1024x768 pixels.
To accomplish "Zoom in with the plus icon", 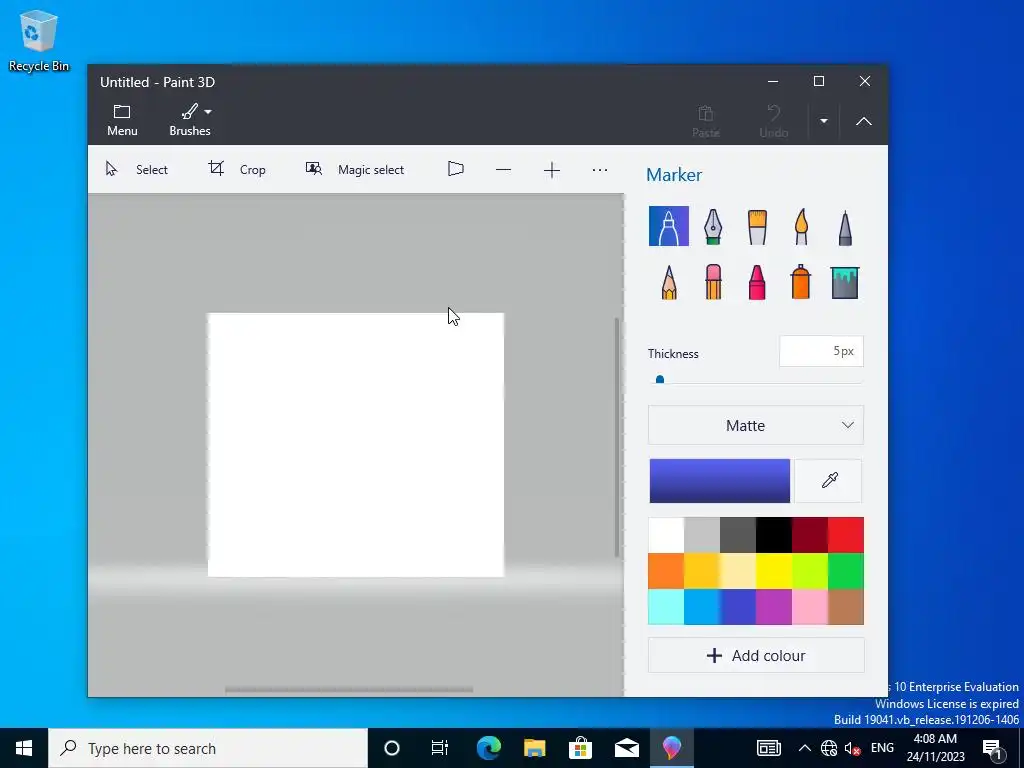I will [552, 170].
